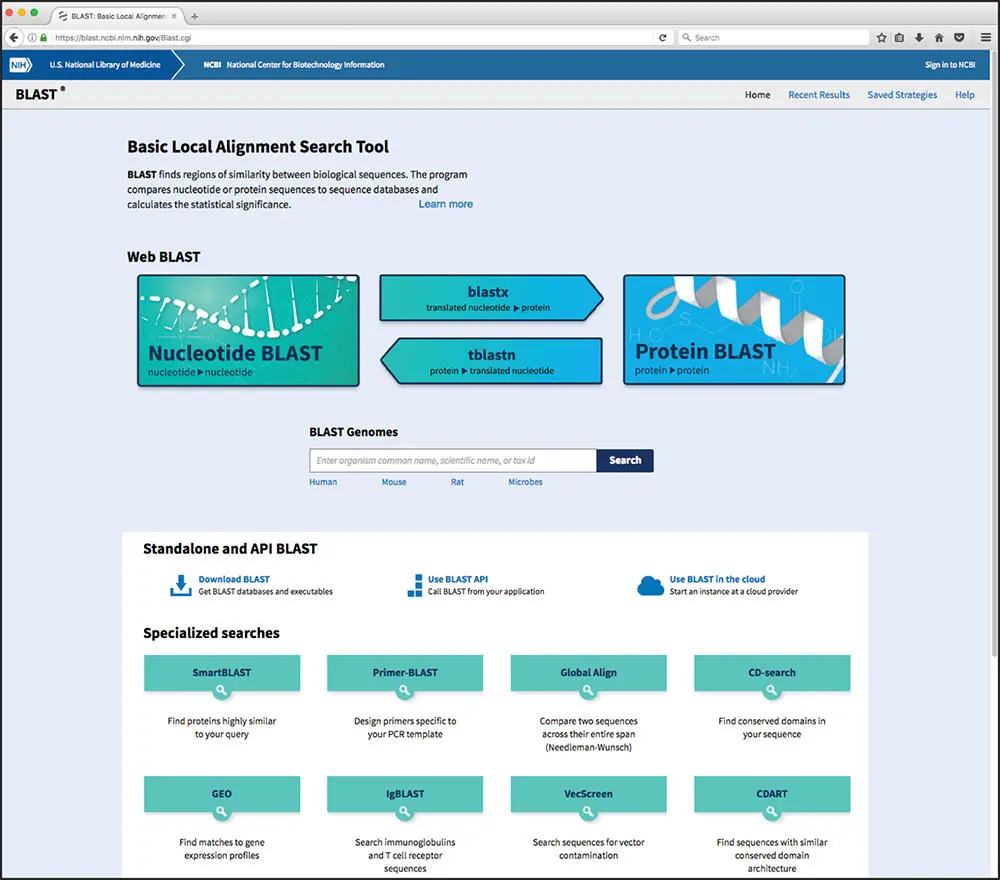The image size is (1000, 880).
Task: Open the tblastn arrow button
Action: point(491,361)
